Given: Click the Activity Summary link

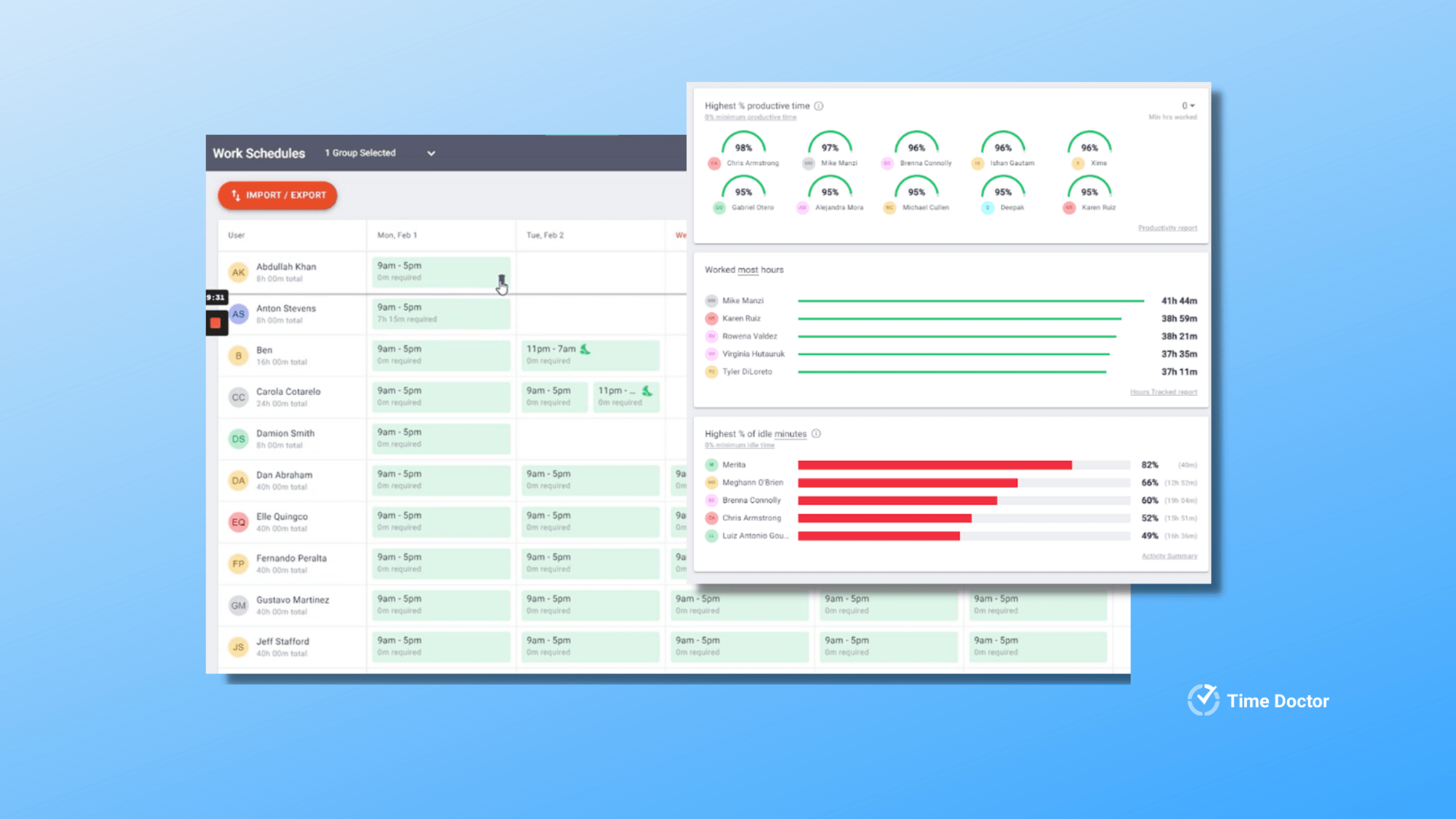Looking at the screenshot, I should [x=1169, y=556].
